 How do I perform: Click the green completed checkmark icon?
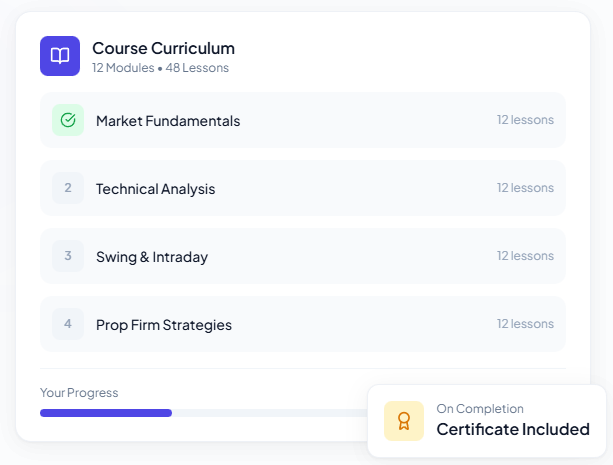coord(68,120)
